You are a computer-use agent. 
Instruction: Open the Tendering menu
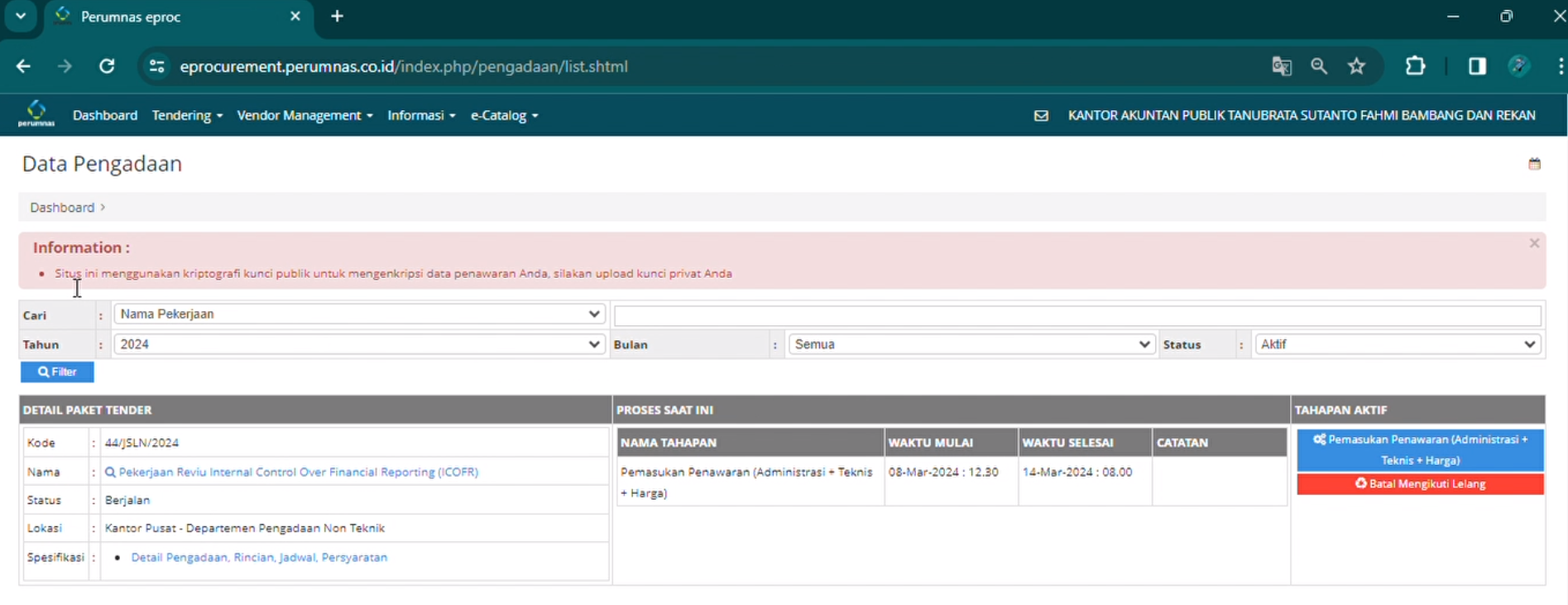(x=187, y=116)
